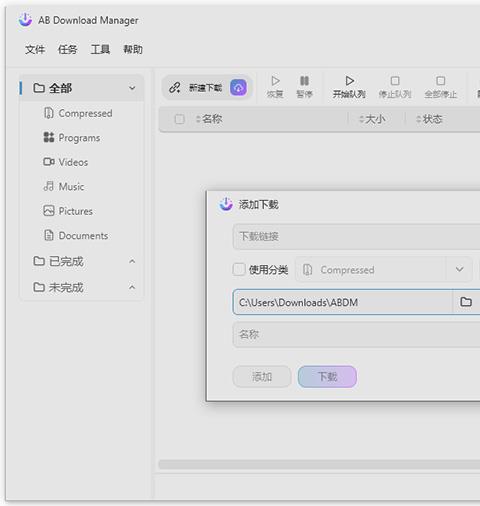
Task: Click the 添加下载 dialog logo icon
Action: coord(226,204)
